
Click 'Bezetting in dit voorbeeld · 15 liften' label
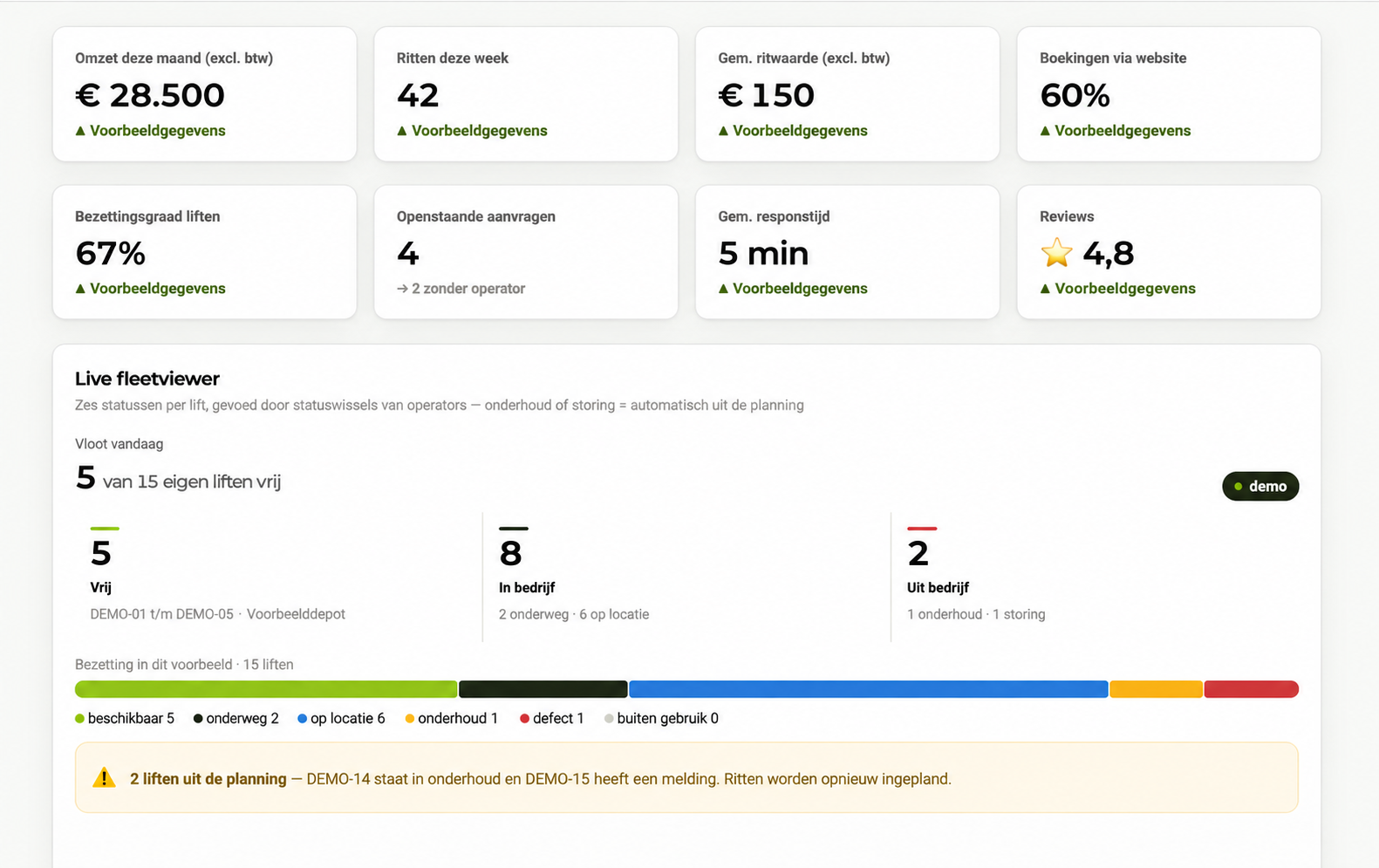tap(184, 665)
